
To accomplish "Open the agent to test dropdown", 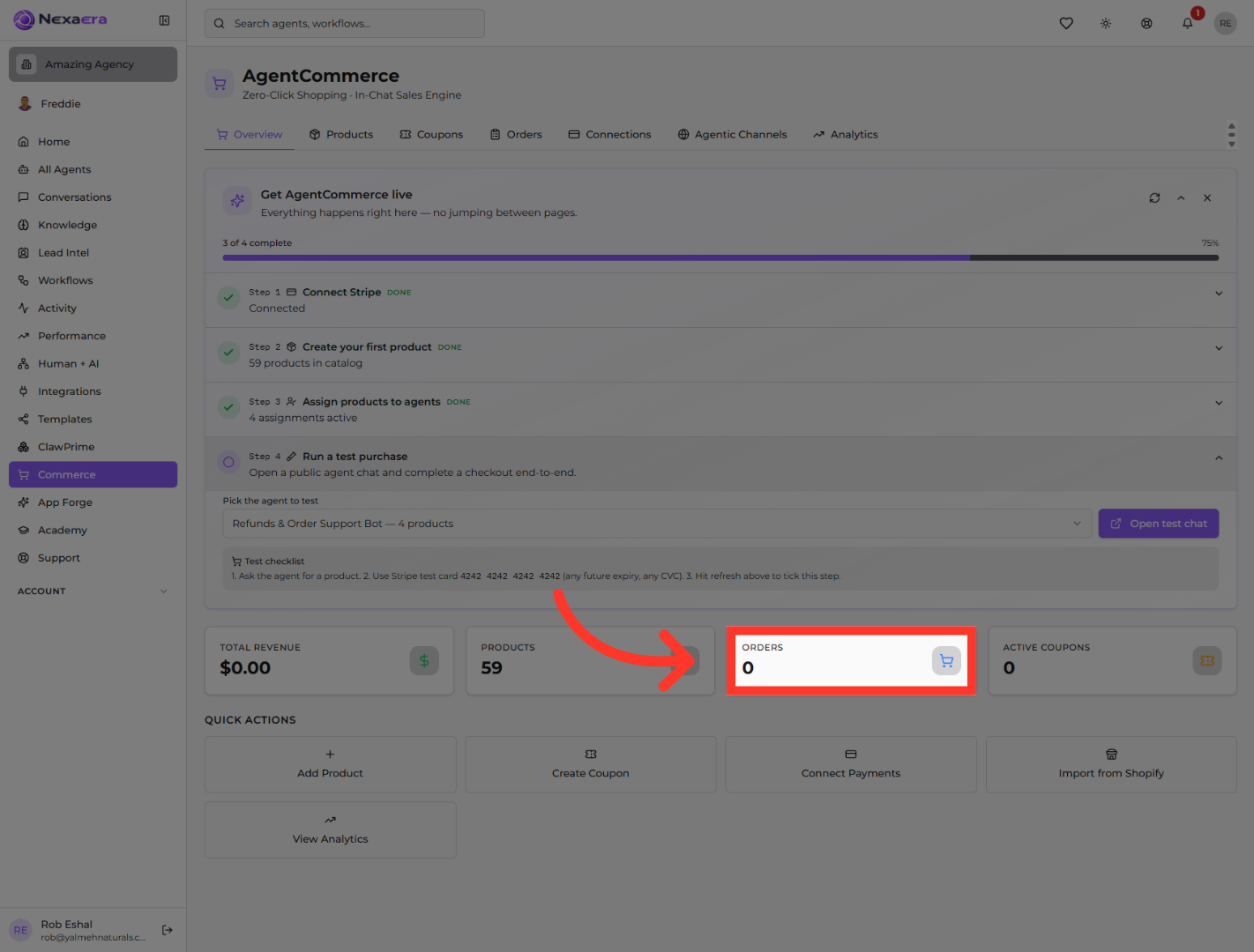I will coord(657,524).
